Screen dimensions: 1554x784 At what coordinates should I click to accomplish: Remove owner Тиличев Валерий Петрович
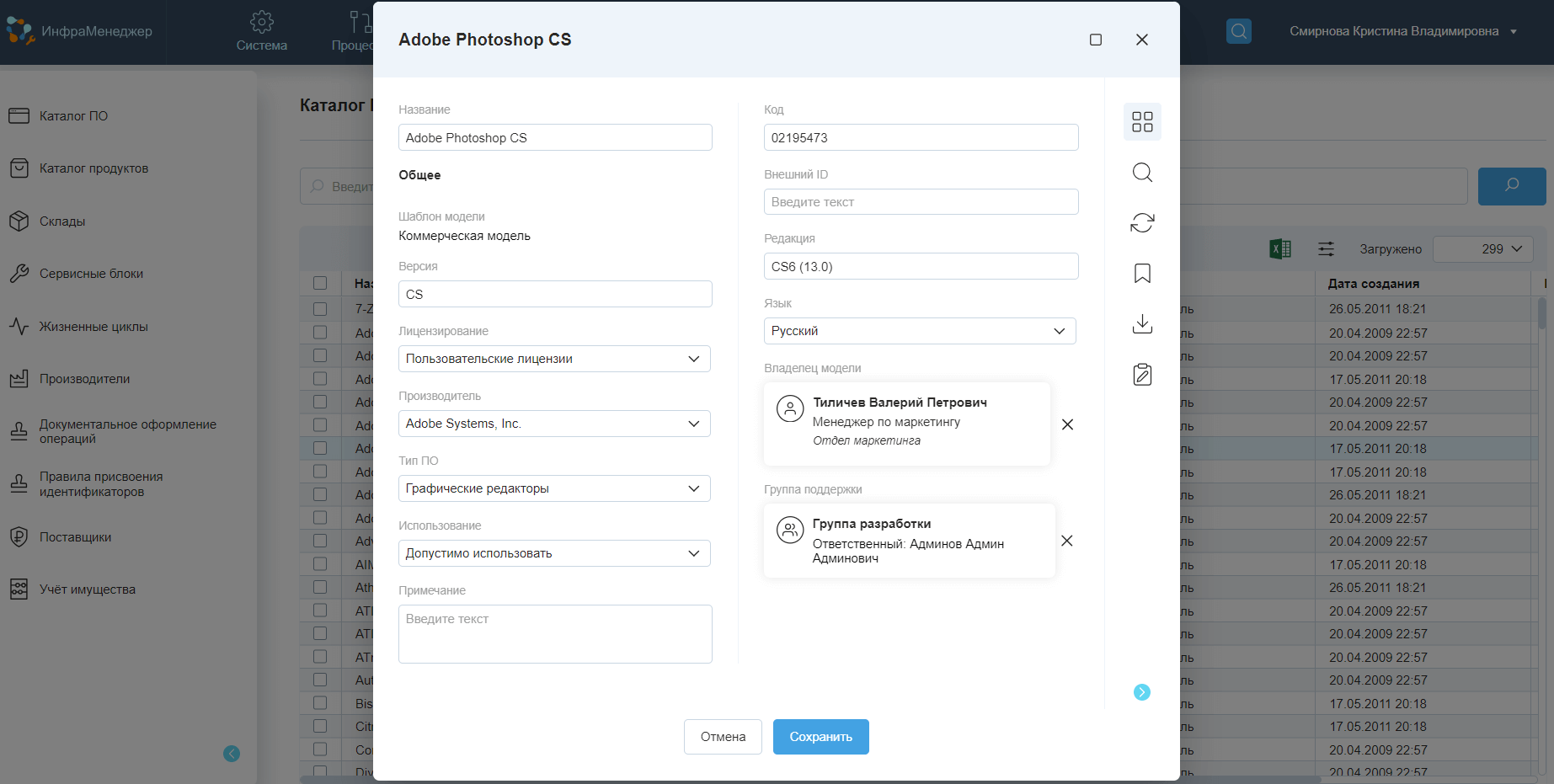coord(1067,424)
